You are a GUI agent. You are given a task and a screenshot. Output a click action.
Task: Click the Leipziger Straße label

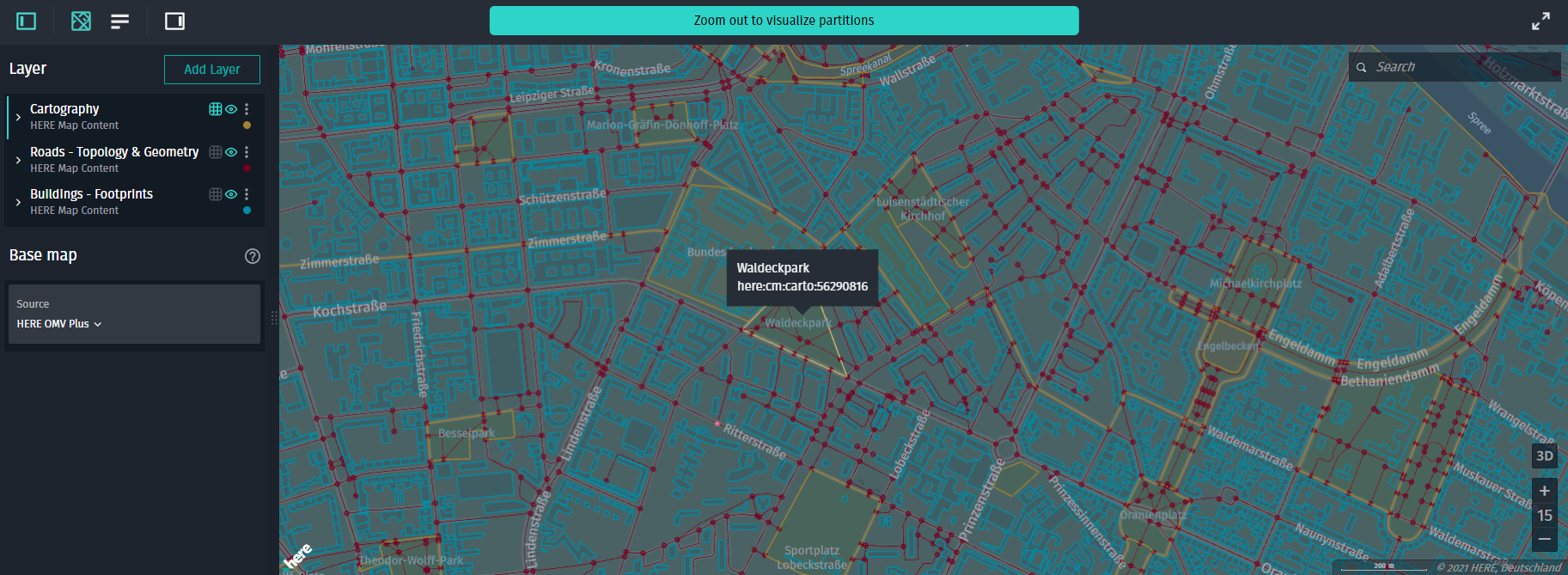pos(552,95)
